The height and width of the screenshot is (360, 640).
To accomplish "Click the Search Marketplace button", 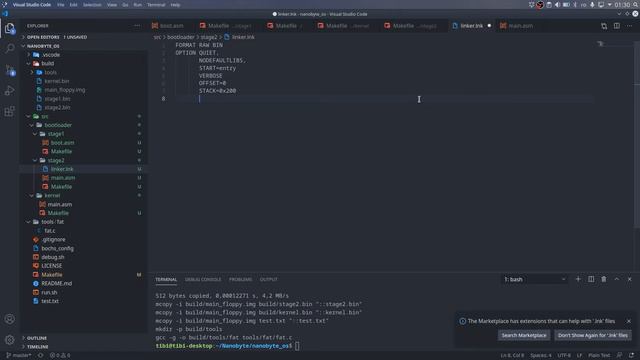I will point(524,336).
